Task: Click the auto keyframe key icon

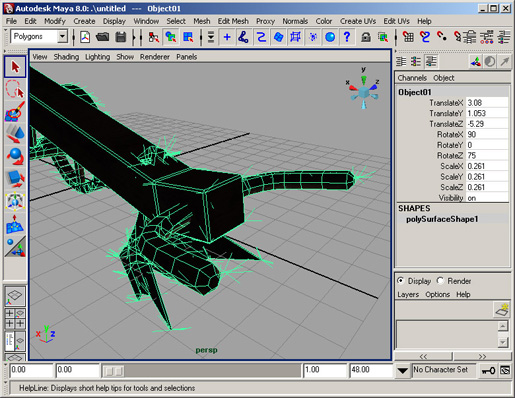Action: point(488,370)
